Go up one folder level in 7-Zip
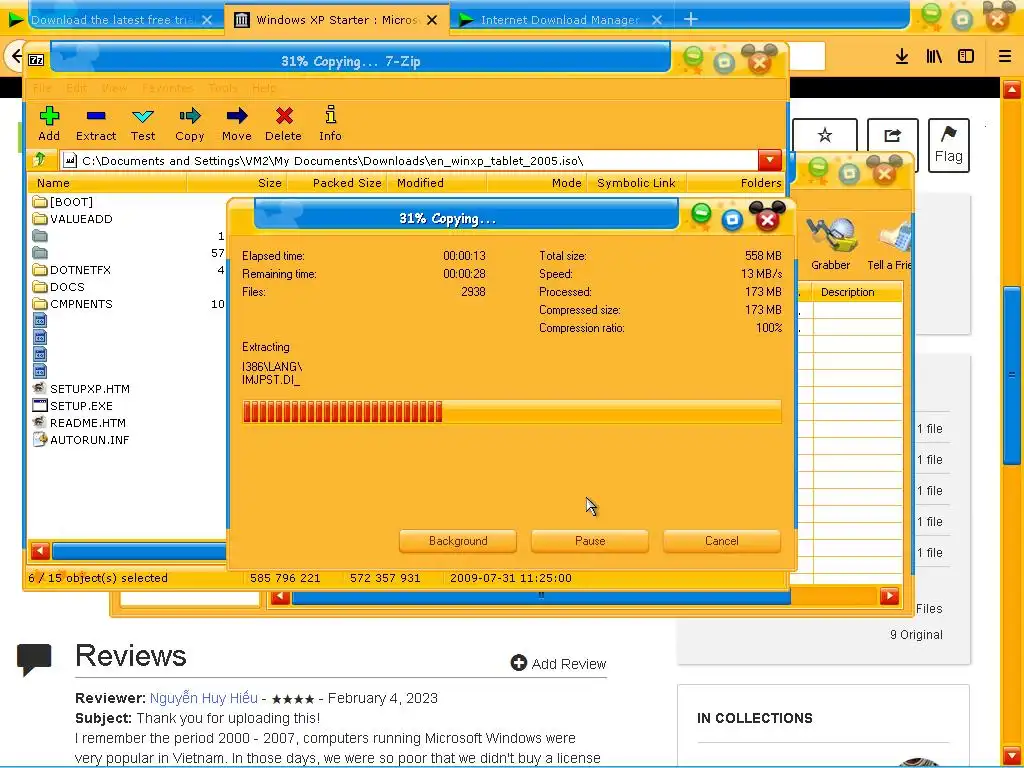 pos(39,159)
